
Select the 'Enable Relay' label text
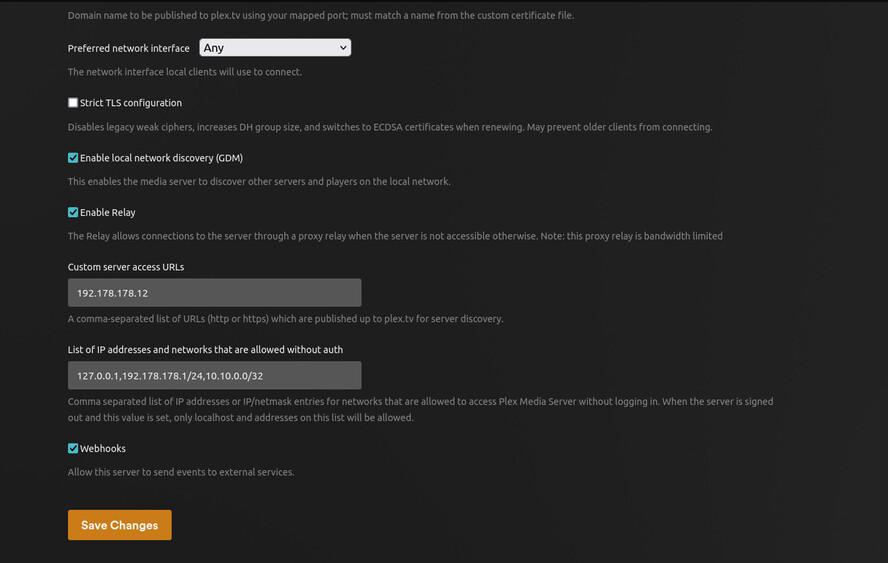[108, 212]
